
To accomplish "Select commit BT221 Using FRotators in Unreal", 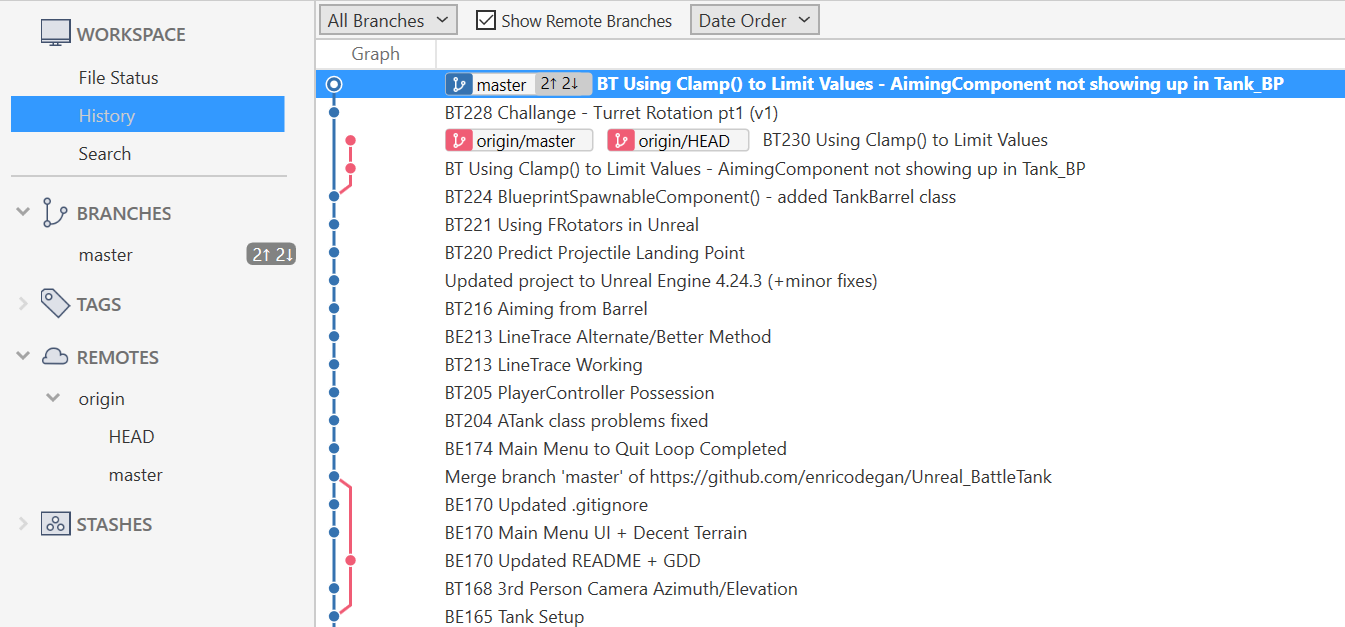I will tap(571, 225).
